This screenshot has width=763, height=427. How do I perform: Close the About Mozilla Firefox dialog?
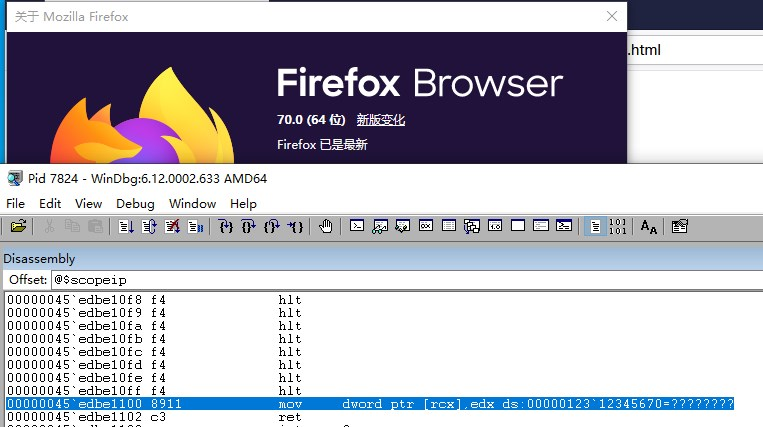click(x=612, y=17)
